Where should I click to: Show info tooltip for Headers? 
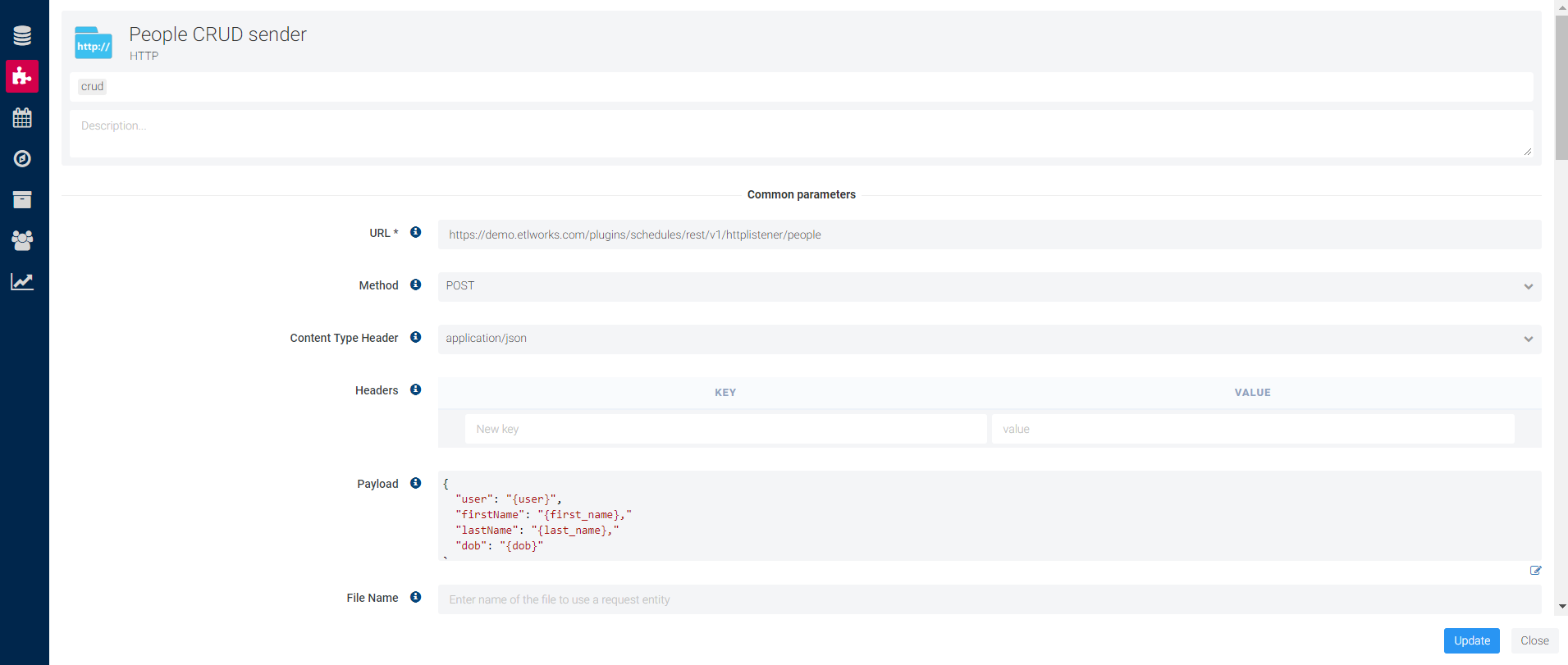416,389
